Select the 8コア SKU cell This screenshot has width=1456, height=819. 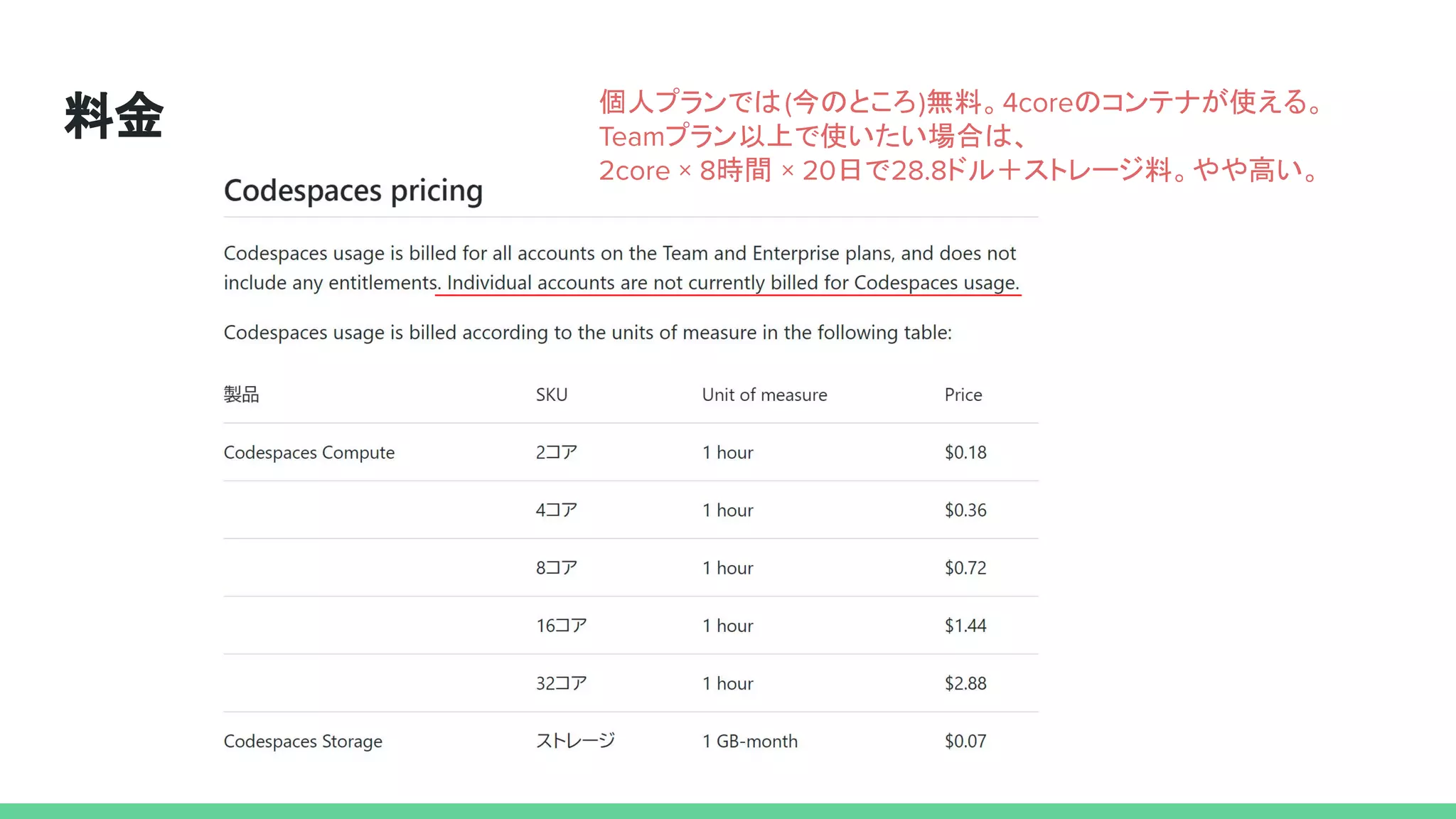(x=557, y=567)
